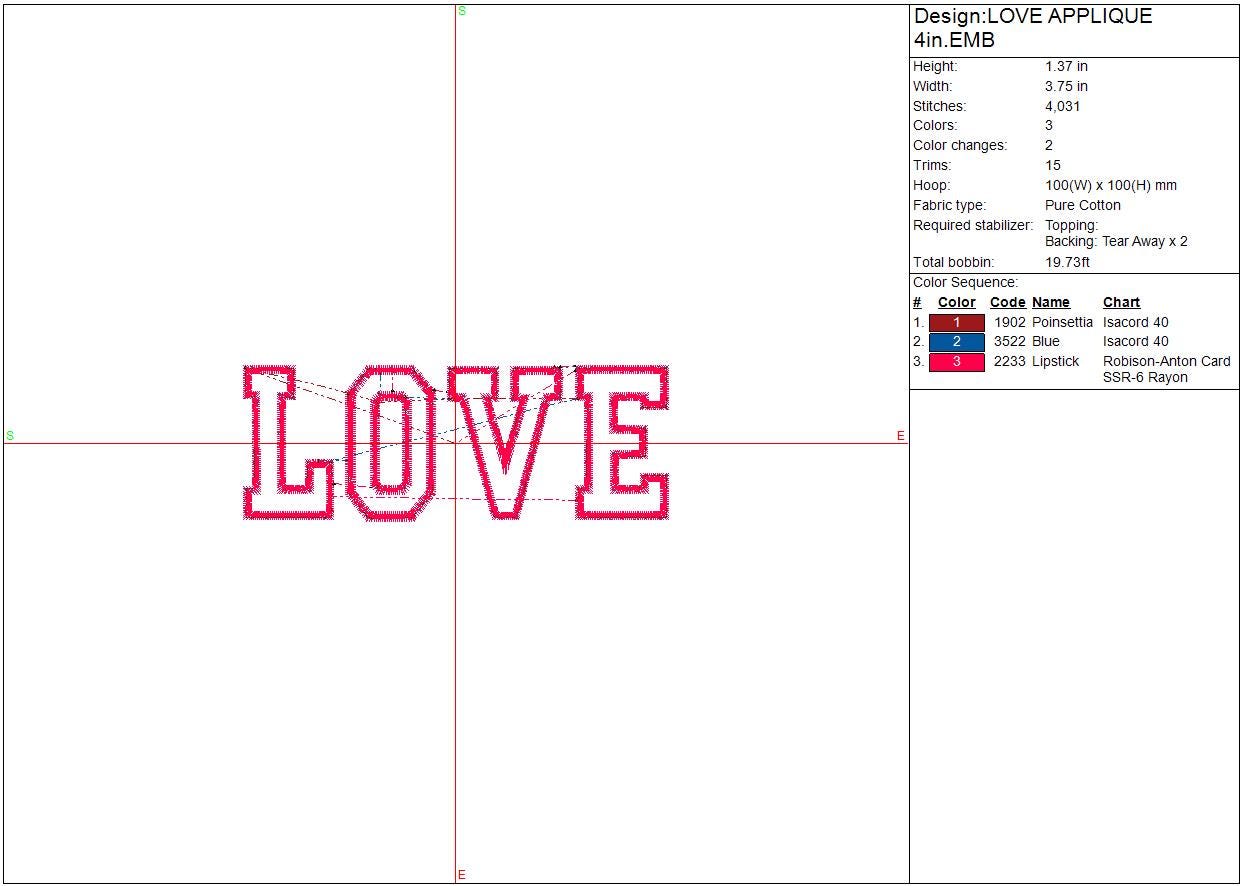Click the red E marker on right edge
The image size is (1244, 886).
coord(900,436)
